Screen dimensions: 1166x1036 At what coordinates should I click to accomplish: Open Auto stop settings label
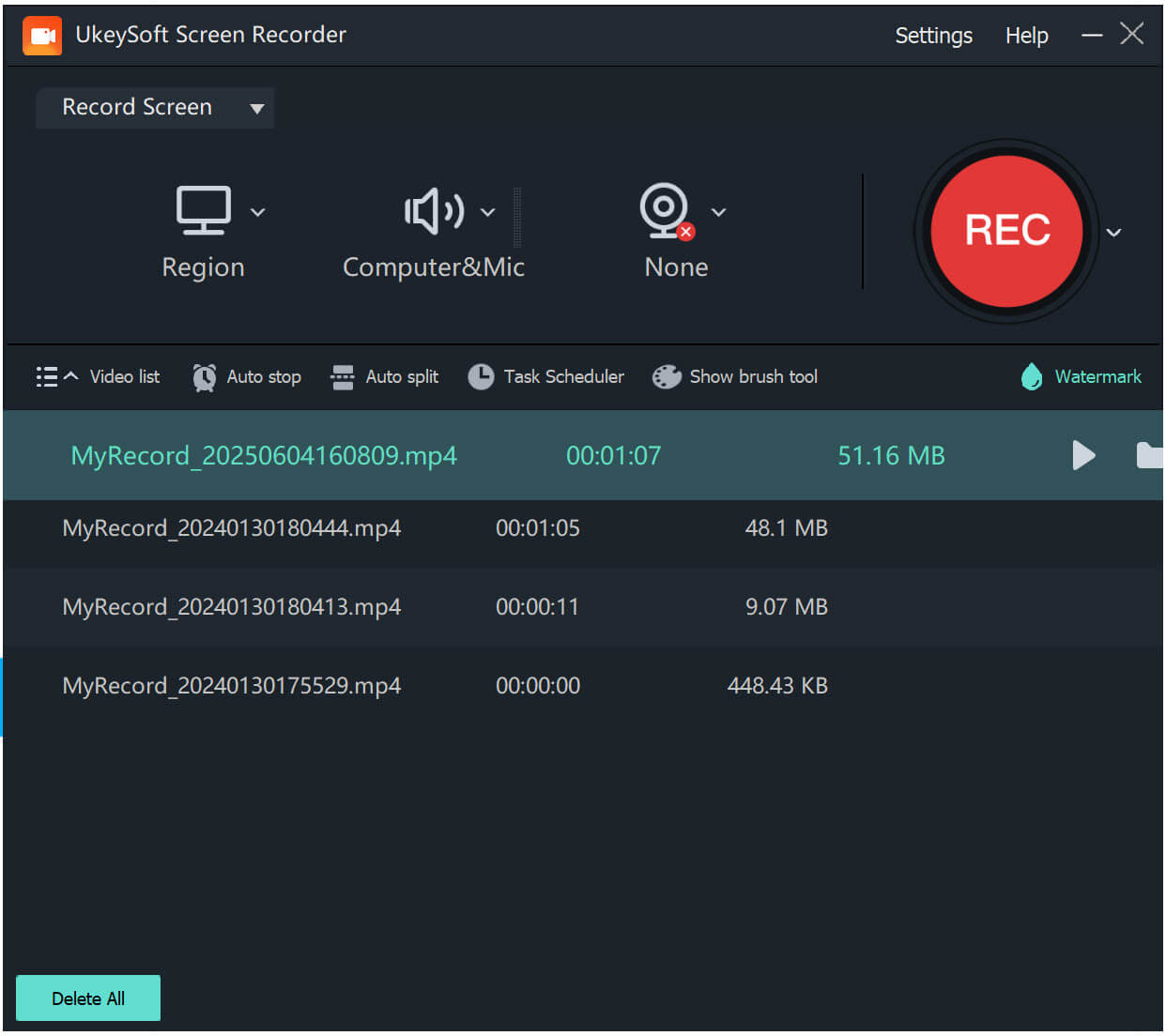tap(264, 376)
